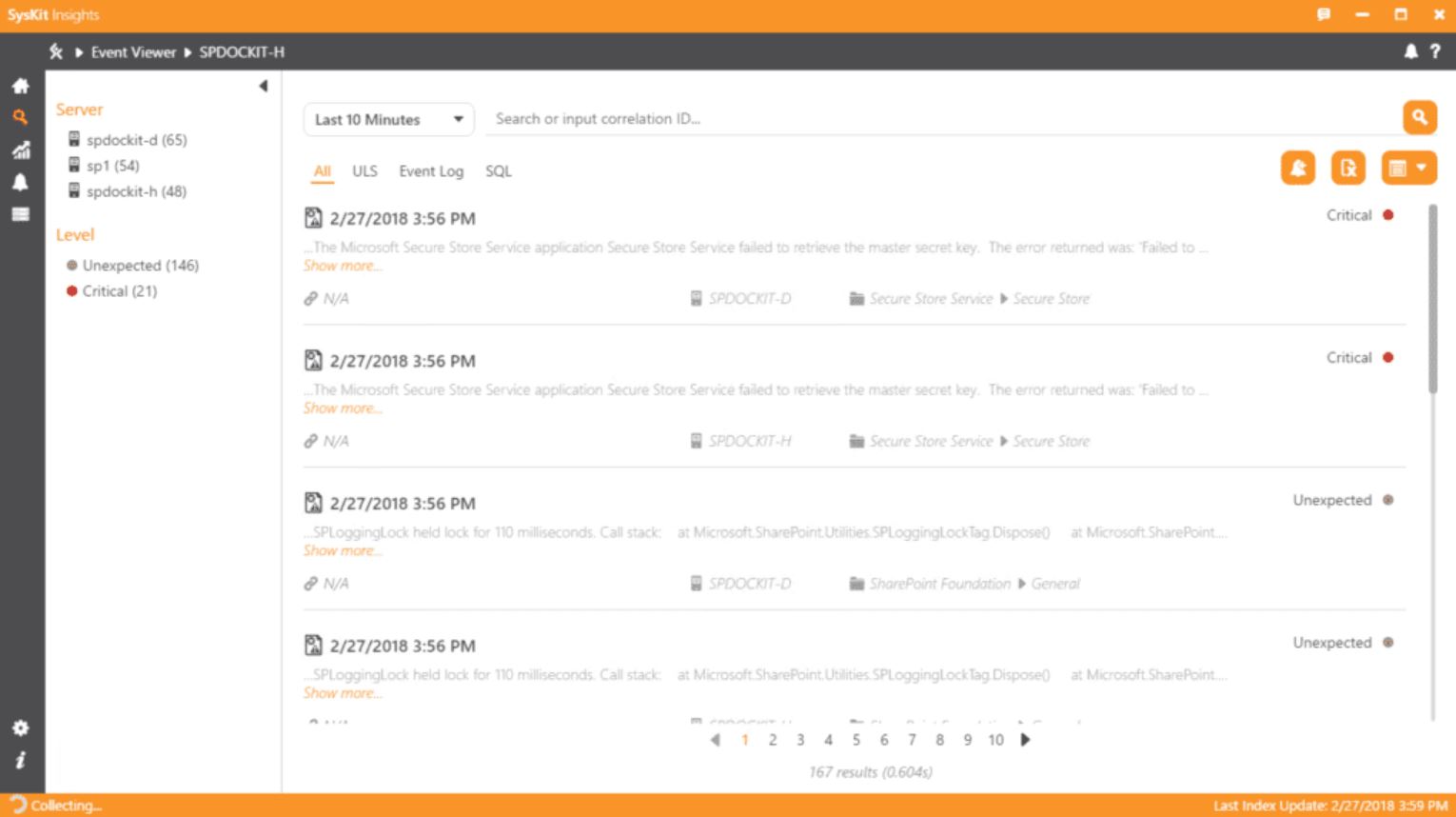Go to results page 7

point(912,740)
